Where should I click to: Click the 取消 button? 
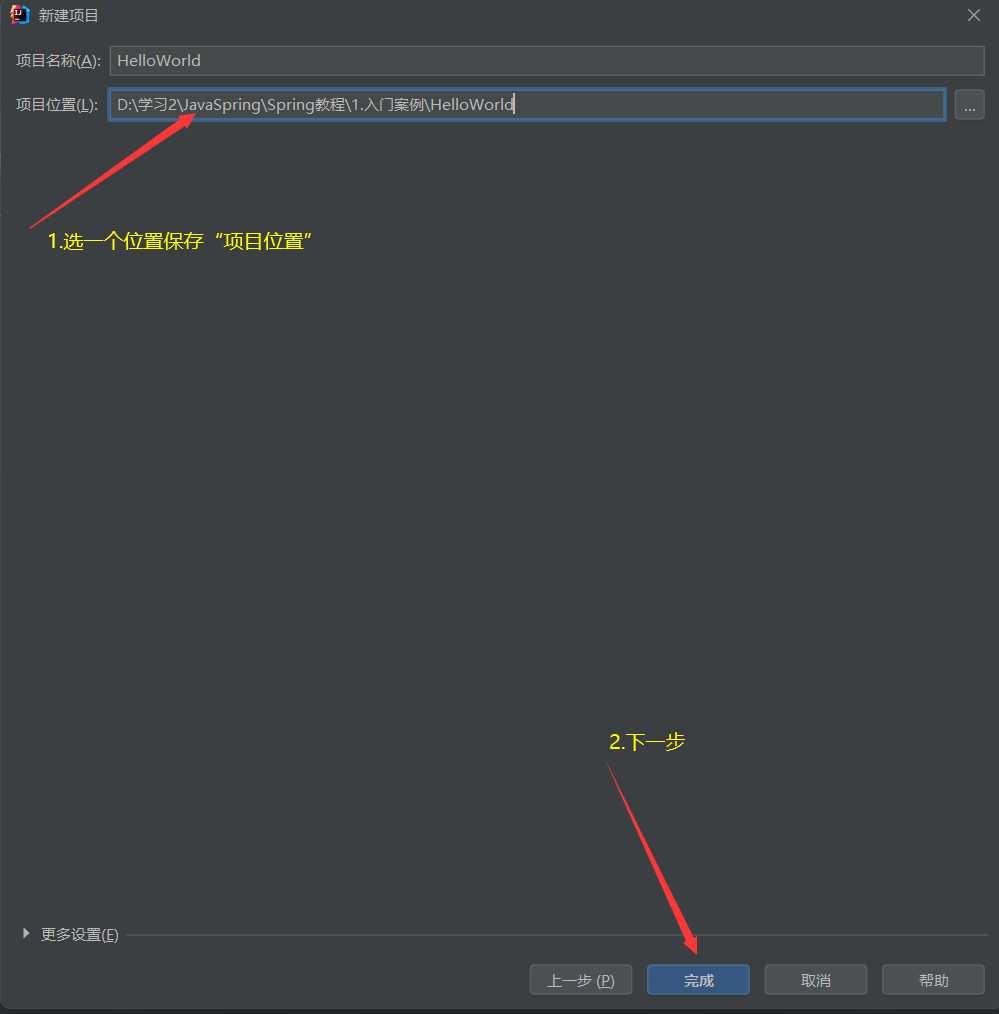coord(815,980)
